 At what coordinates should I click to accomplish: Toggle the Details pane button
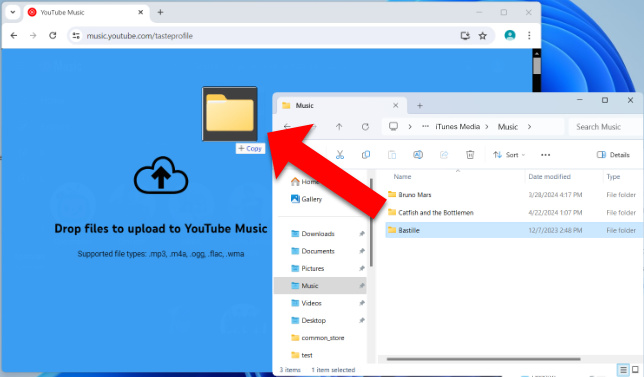pyautogui.click(x=613, y=155)
